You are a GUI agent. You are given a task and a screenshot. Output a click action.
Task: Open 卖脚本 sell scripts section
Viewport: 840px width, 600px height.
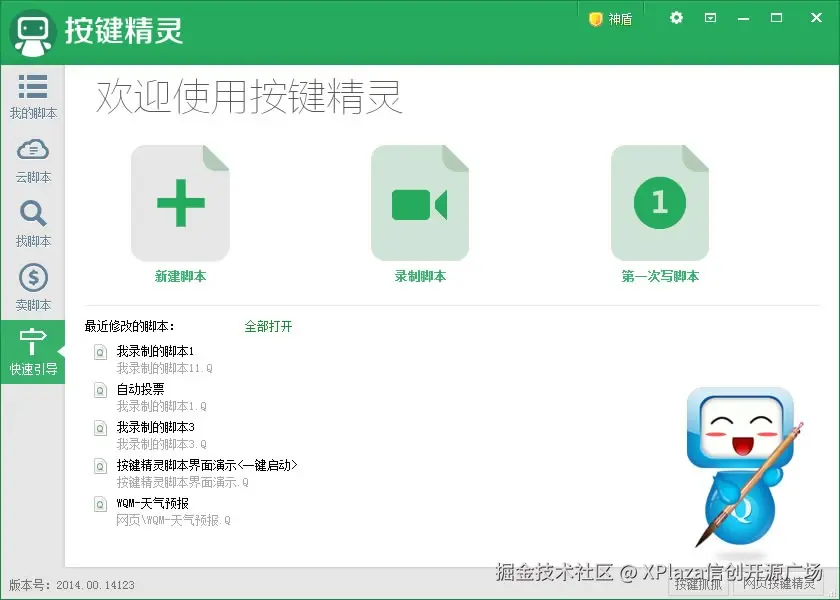pyautogui.click(x=33, y=288)
